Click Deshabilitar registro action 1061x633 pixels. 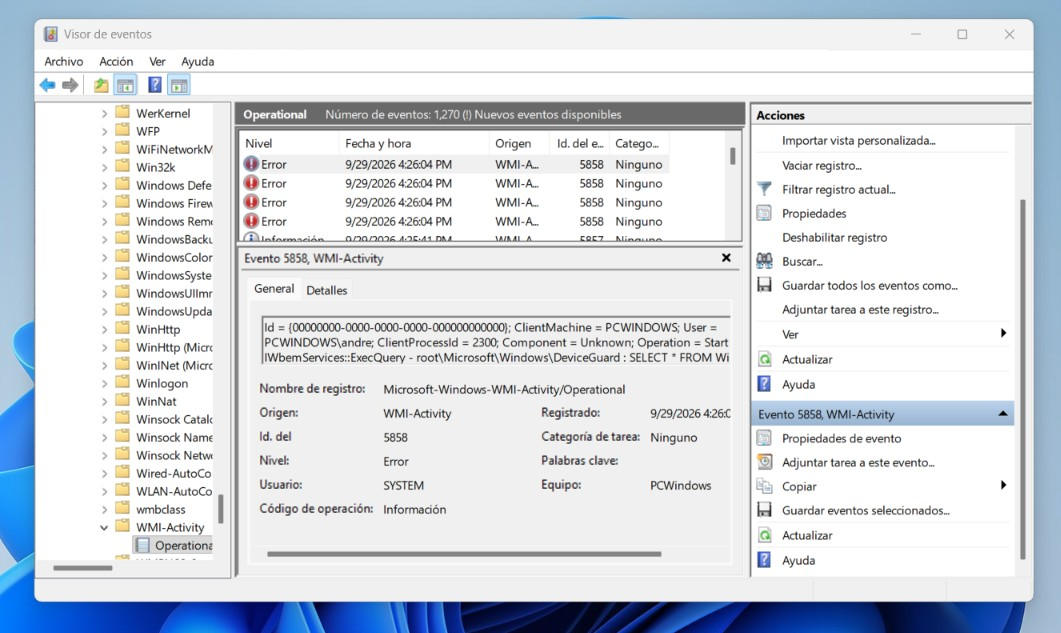[x=834, y=237]
